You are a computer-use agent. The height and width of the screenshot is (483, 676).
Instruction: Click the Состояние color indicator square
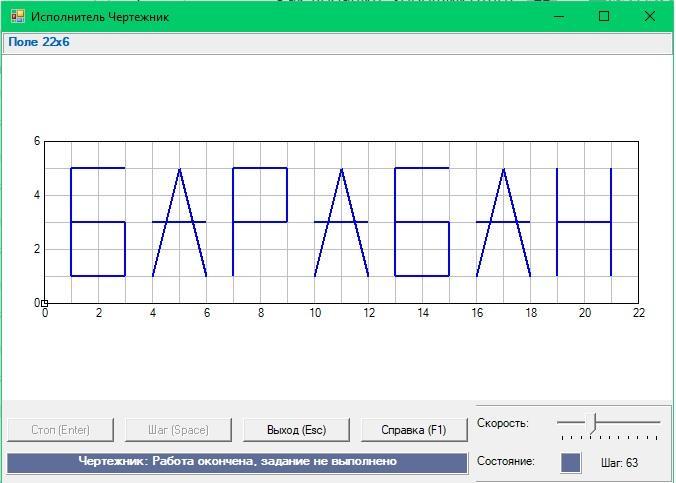570,463
